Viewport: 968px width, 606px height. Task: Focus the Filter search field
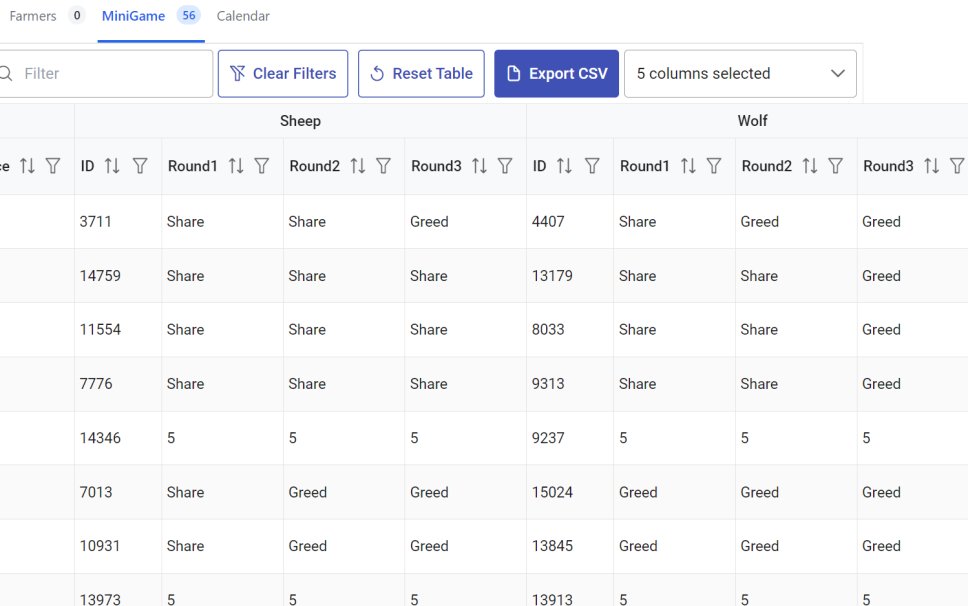[106, 73]
